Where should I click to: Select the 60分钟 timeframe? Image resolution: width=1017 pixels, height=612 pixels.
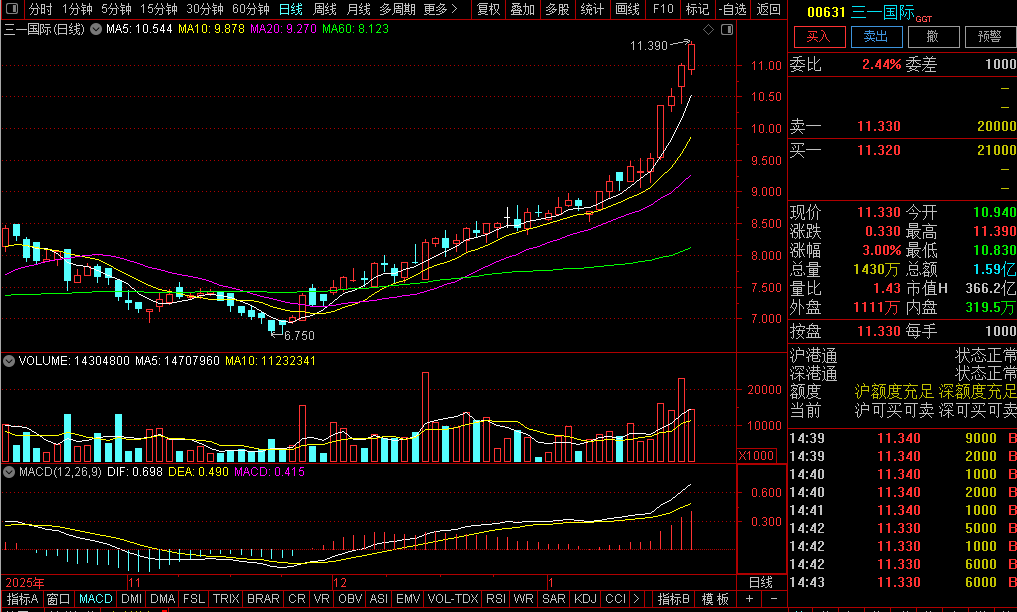tap(251, 9)
